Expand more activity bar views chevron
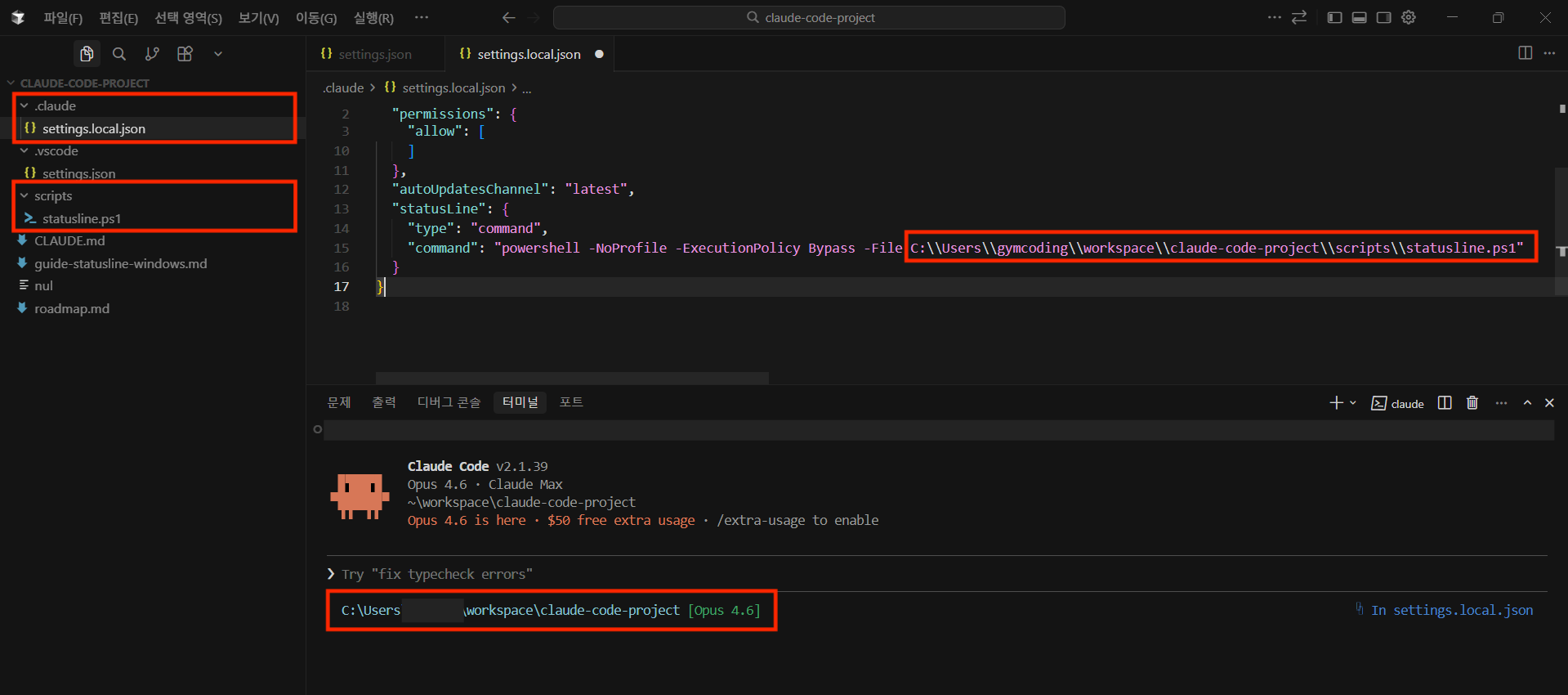The width and height of the screenshot is (1568, 695). [x=217, y=54]
